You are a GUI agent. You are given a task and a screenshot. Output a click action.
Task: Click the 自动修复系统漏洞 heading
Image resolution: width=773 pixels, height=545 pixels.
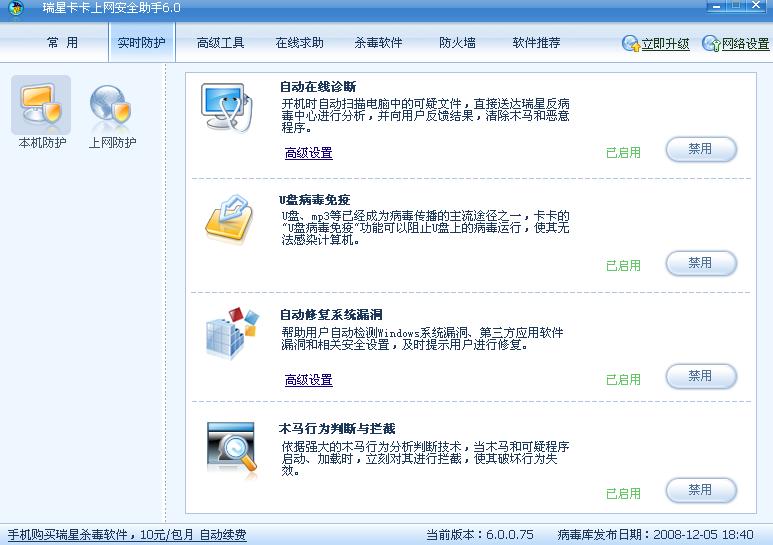(x=331, y=314)
